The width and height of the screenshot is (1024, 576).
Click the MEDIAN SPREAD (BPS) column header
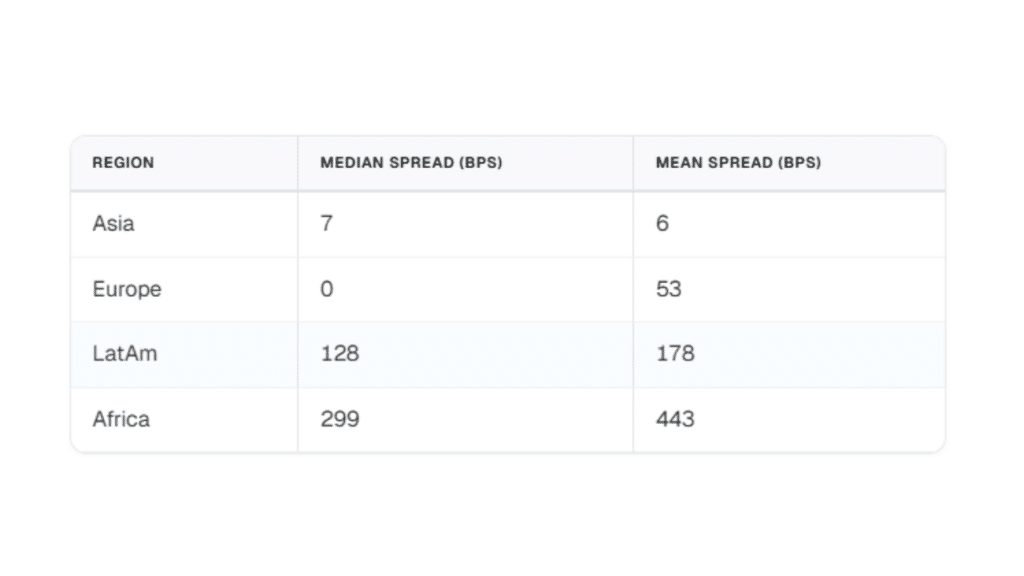tap(411, 163)
